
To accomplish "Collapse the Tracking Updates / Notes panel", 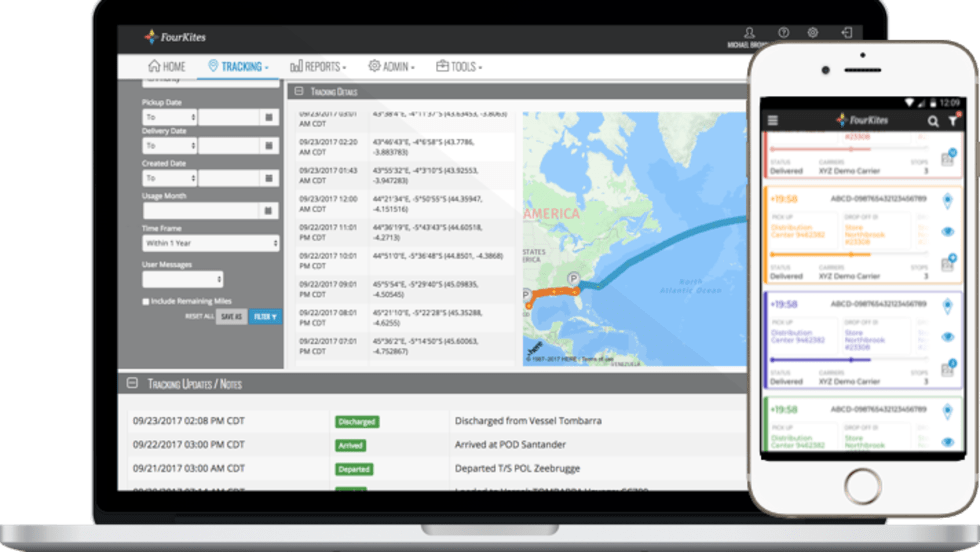I will [x=131, y=383].
